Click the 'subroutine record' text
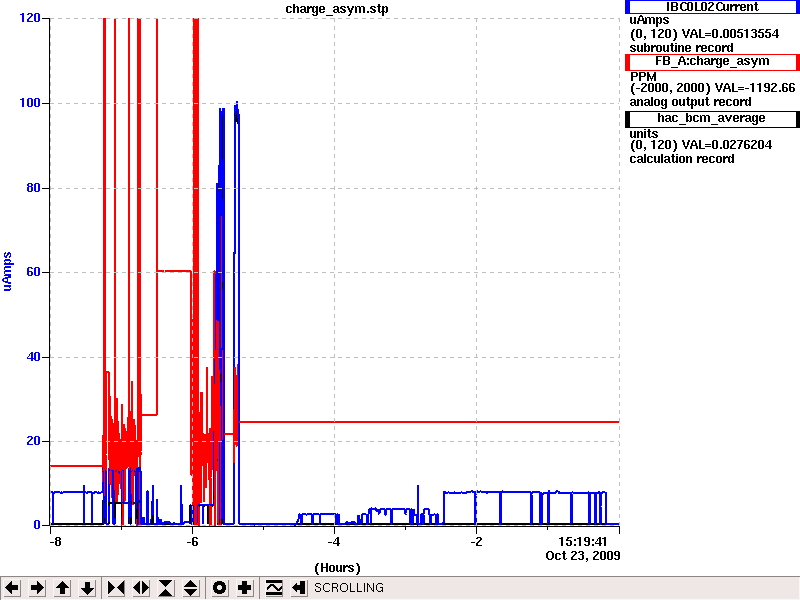 (681, 48)
